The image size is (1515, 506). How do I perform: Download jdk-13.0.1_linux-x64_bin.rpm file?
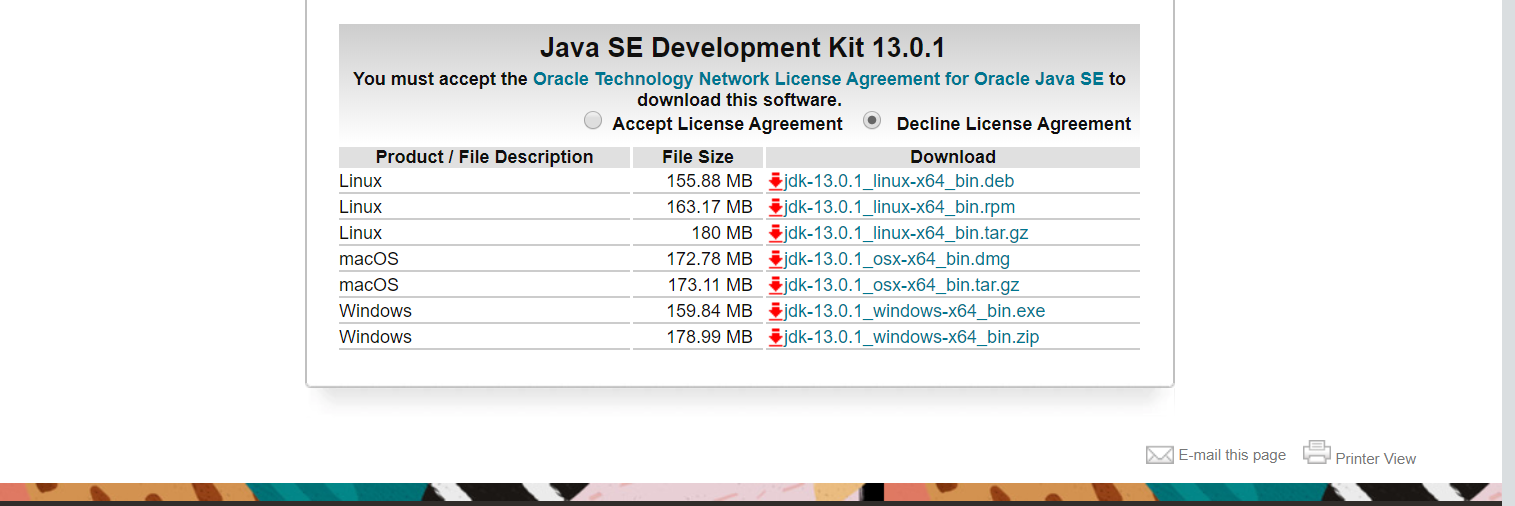pyautogui.click(x=899, y=207)
